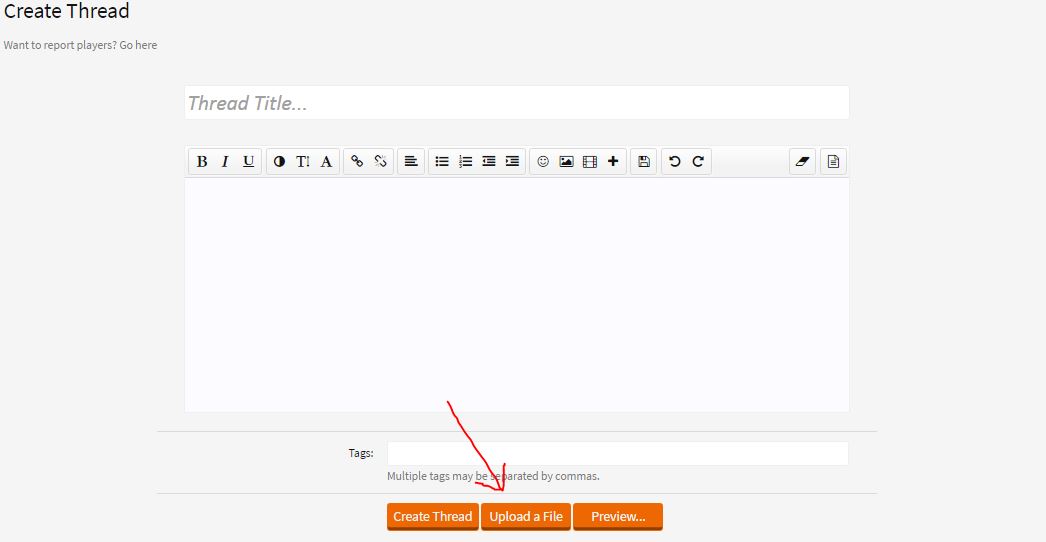Viewport: 1046px width, 542px height.
Task: Open the Preview button
Action: pos(618,517)
